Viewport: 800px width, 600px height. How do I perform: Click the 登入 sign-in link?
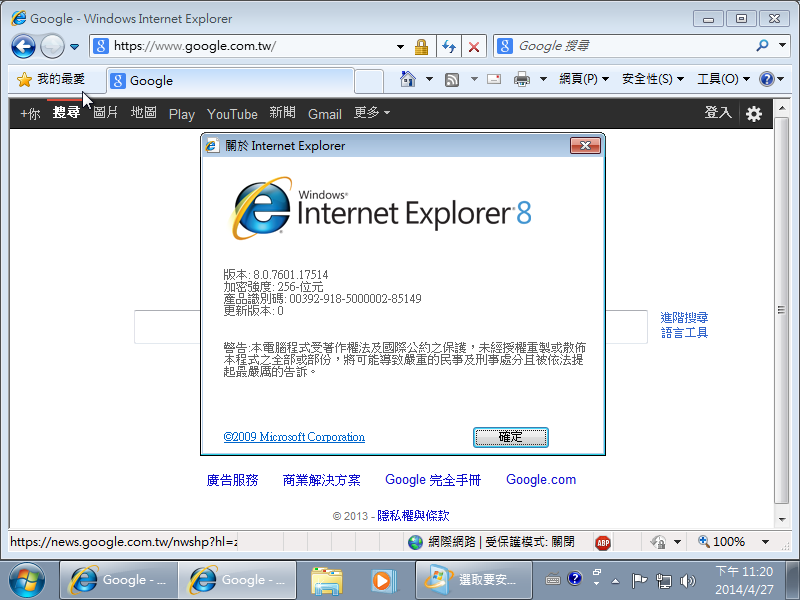[718, 113]
